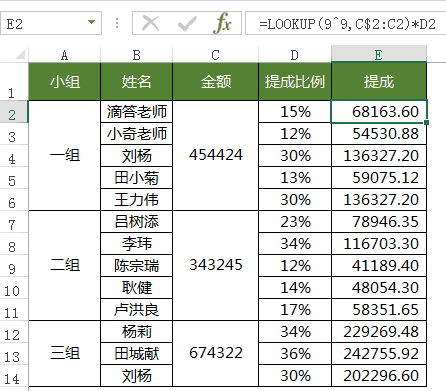
Task: Click the fill handle of cell E2
Action: (x=426, y=123)
